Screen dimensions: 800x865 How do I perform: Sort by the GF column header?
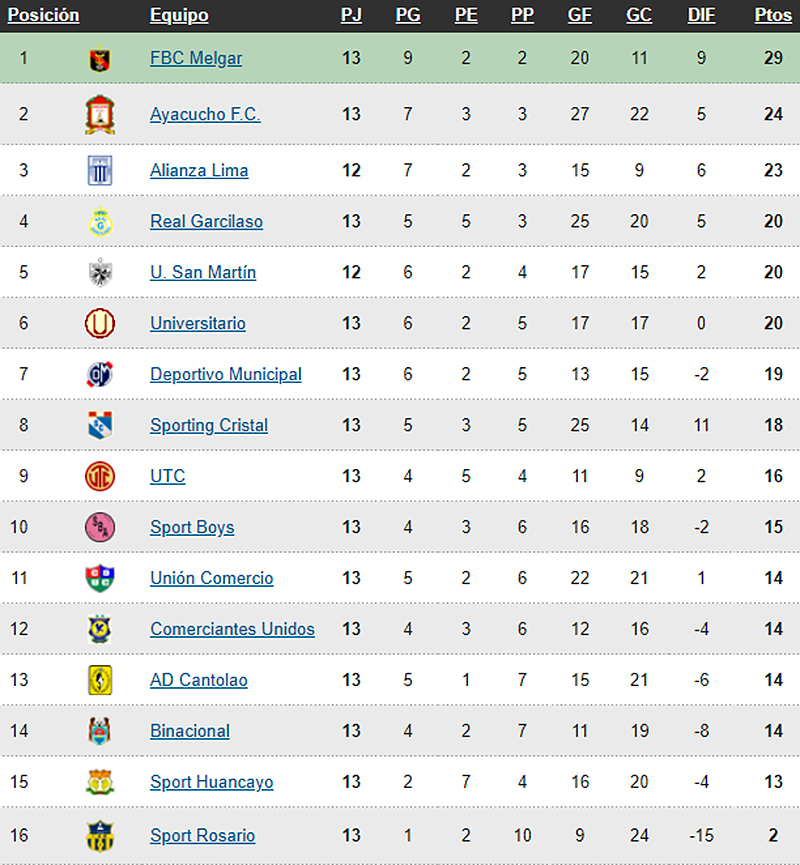(x=579, y=15)
